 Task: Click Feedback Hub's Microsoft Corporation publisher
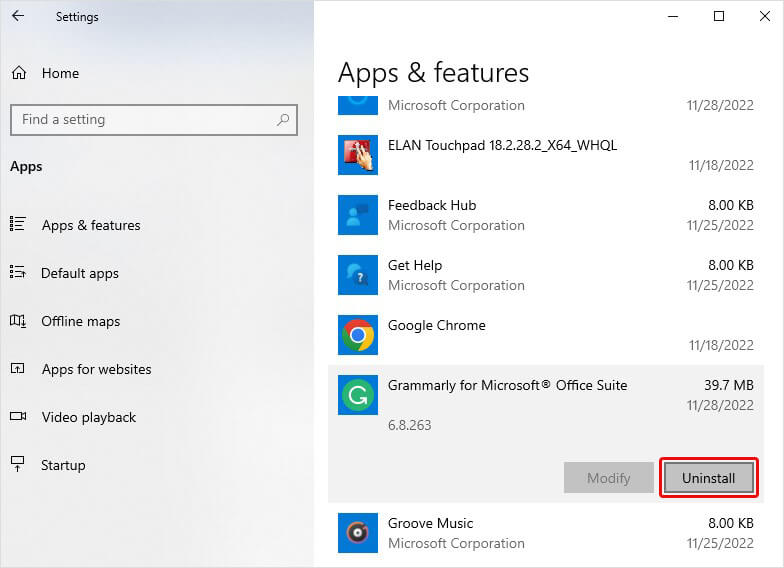(x=456, y=225)
